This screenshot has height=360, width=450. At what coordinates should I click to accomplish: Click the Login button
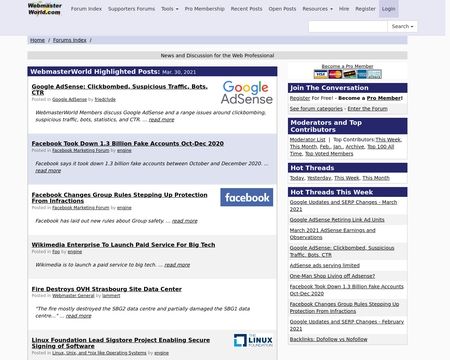[389, 9]
